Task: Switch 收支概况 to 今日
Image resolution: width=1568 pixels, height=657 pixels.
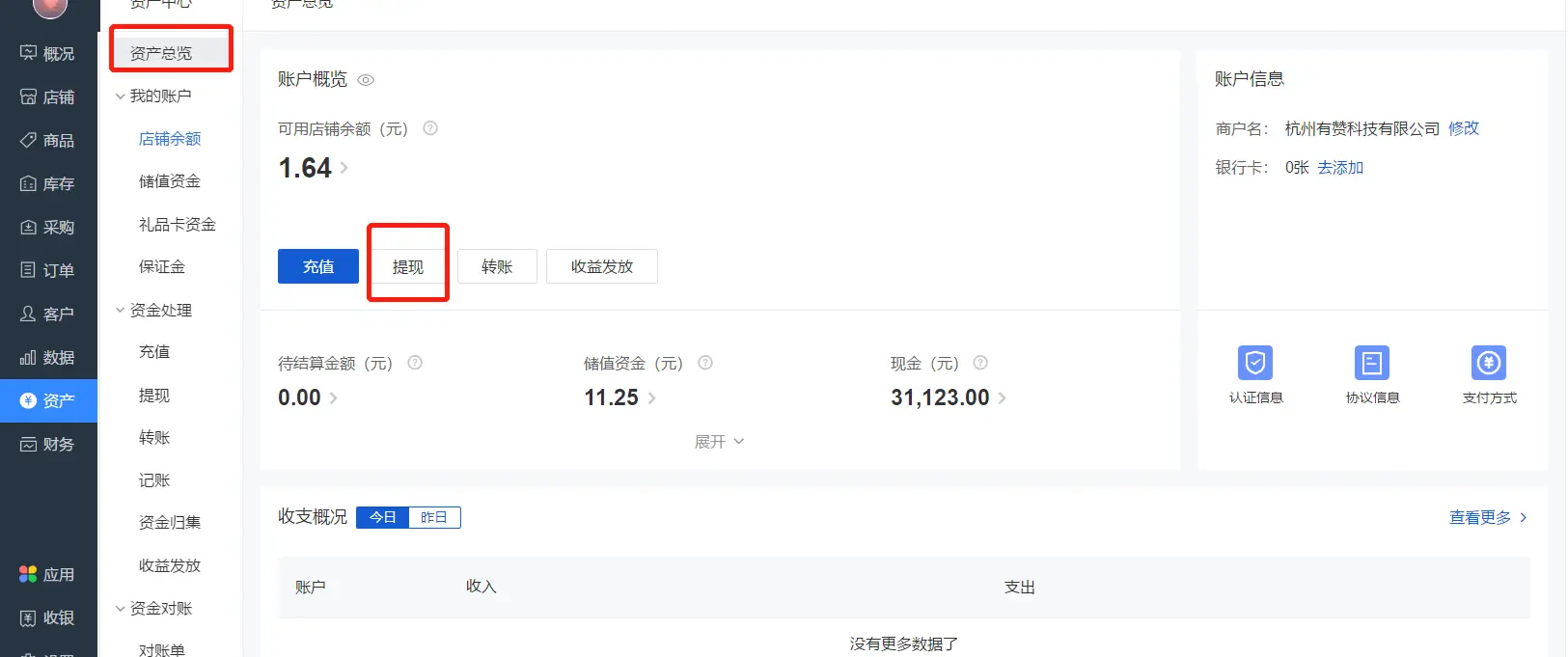Action: pyautogui.click(x=383, y=517)
